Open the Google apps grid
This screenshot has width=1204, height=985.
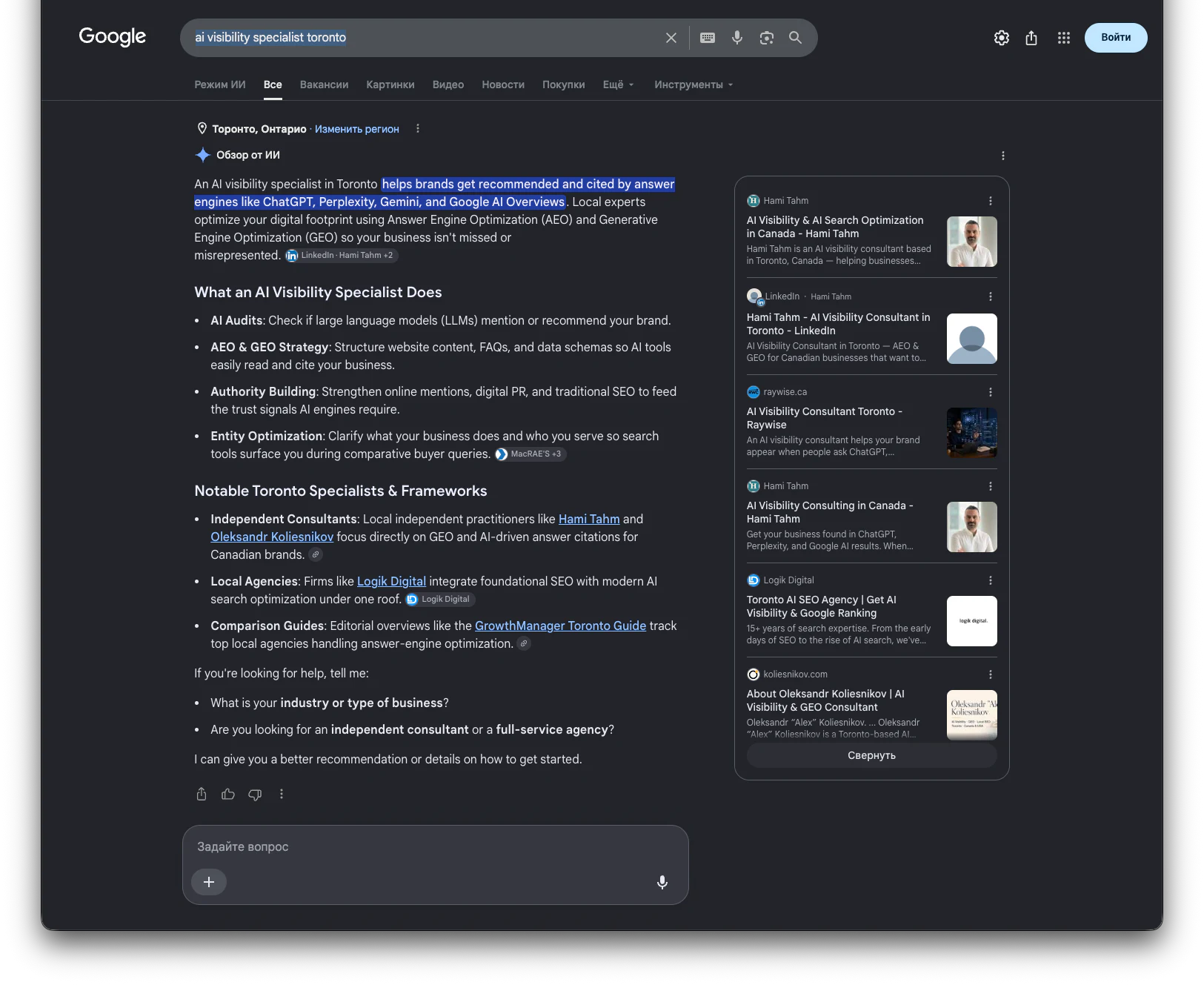pyautogui.click(x=1064, y=38)
